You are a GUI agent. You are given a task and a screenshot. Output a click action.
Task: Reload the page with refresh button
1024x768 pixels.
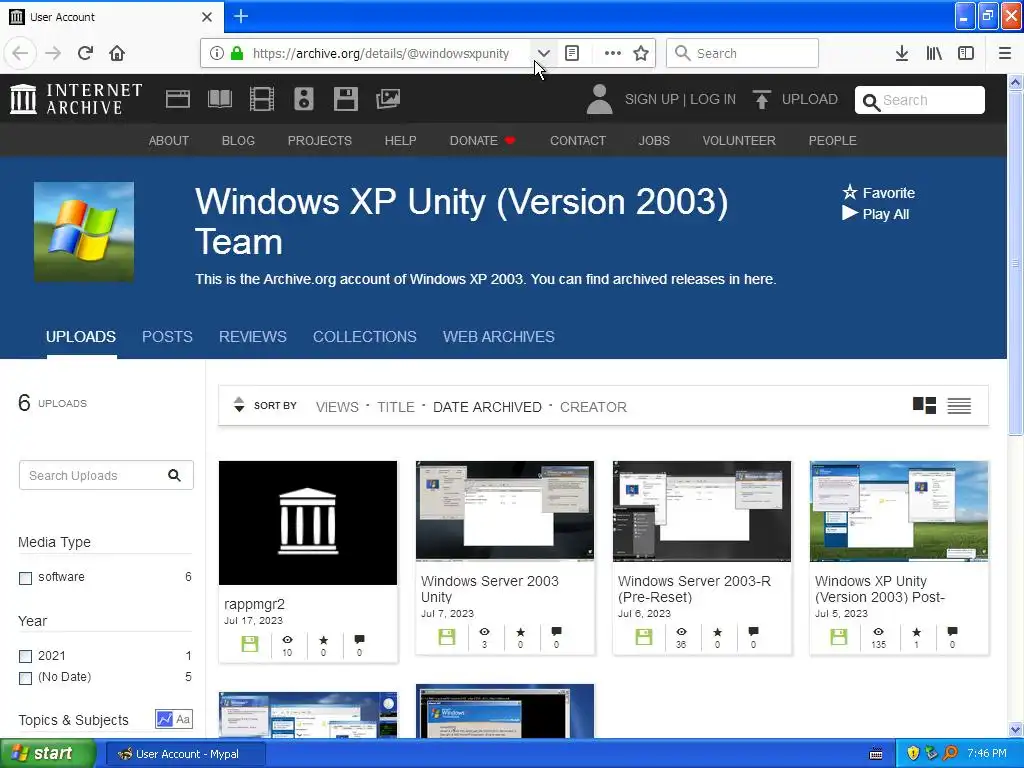[86, 53]
